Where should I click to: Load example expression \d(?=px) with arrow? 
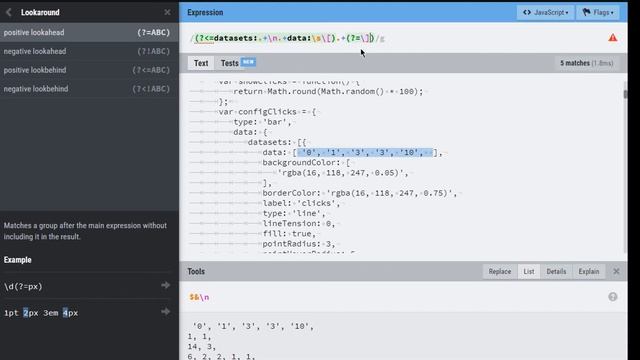(165, 285)
